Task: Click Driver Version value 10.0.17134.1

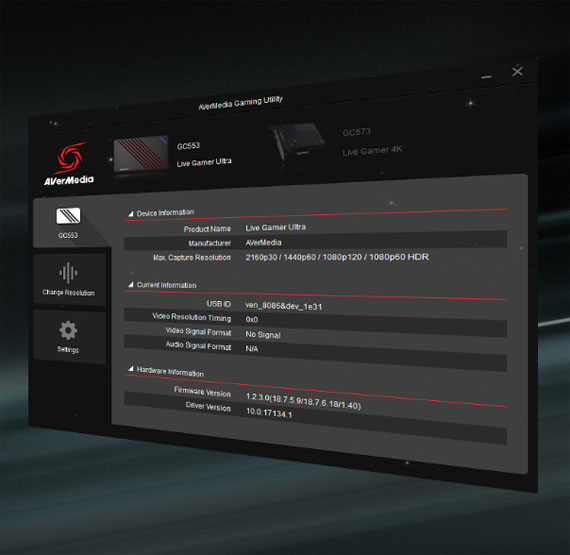Action: pos(269,413)
